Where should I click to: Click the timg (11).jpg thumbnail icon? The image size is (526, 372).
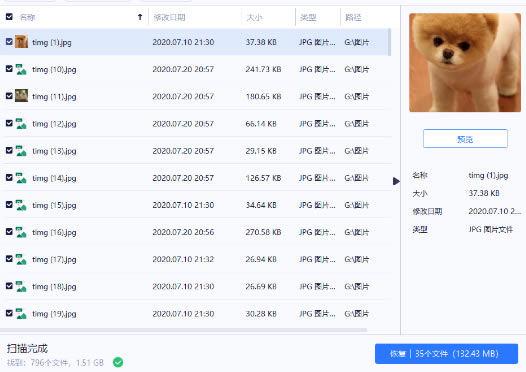click(21, 96)
